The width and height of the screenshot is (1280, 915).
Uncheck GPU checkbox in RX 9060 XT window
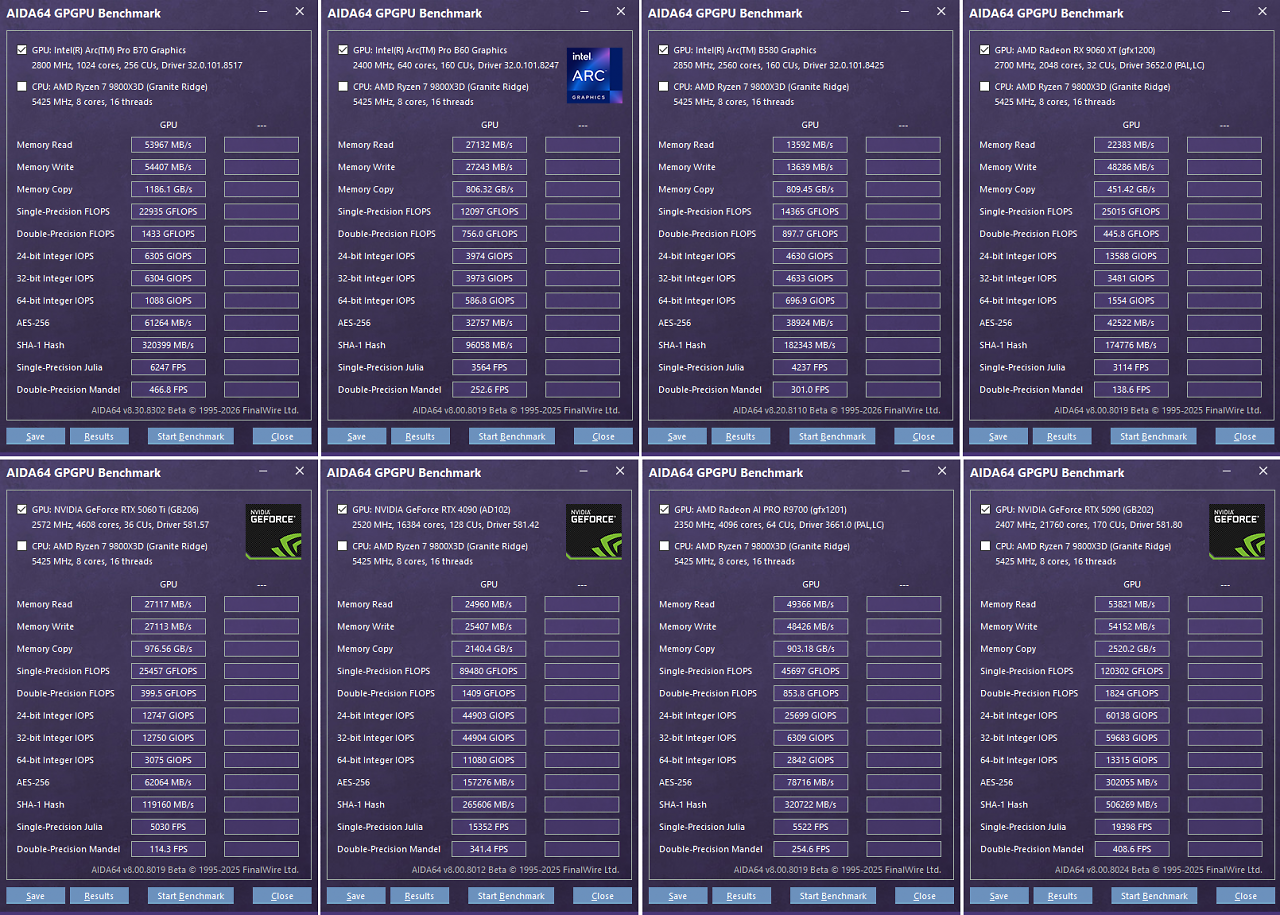pyautogui.click(x=985, y=49)
